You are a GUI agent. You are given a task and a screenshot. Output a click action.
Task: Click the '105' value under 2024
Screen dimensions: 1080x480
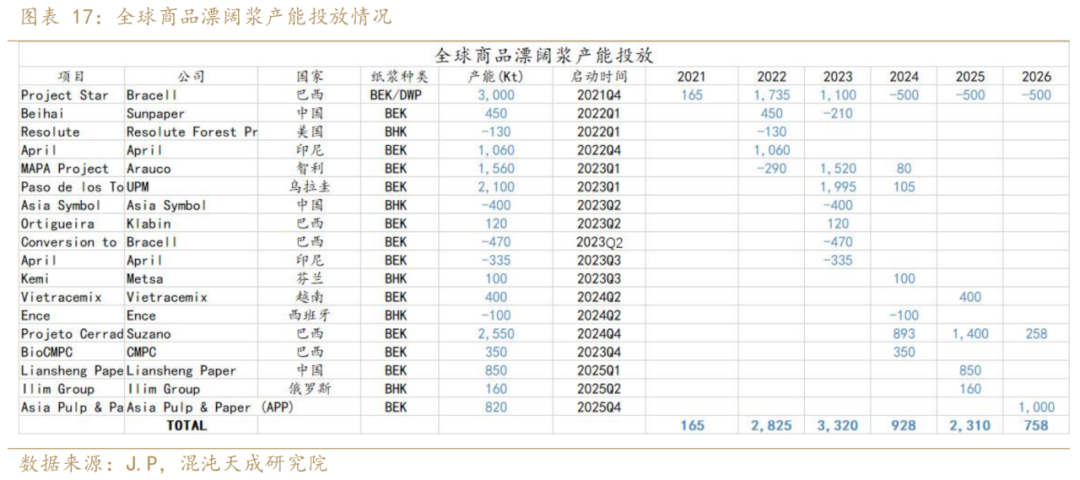(x=904, y=187)
